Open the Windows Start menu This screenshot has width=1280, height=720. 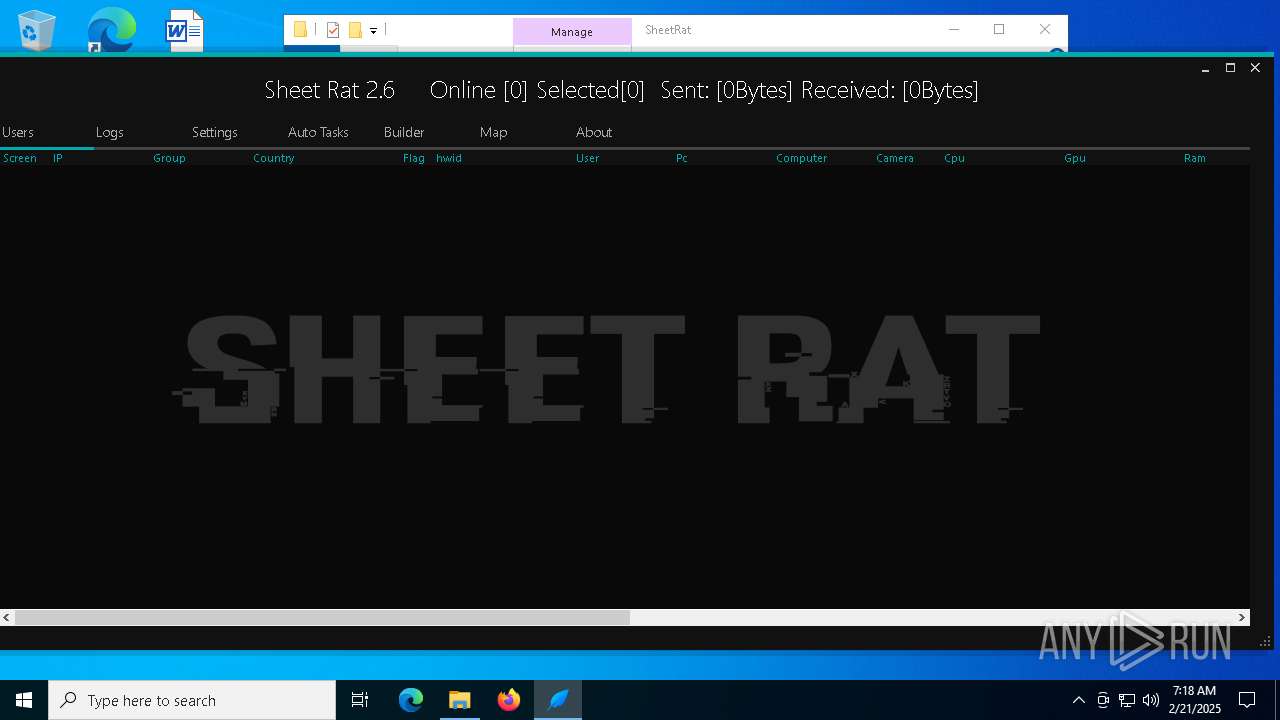coord(24,700)
